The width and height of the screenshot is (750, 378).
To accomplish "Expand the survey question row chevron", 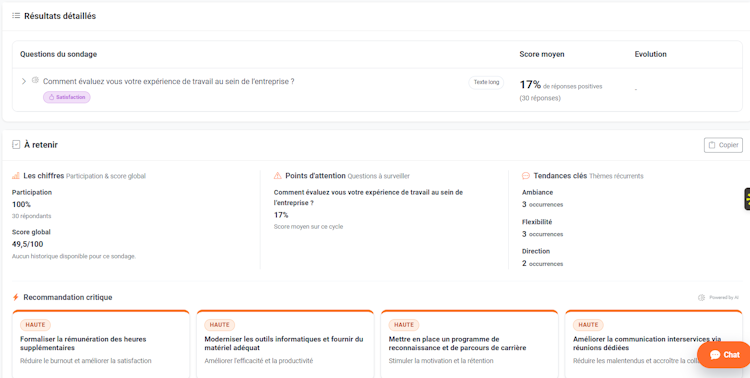I will 23,81.
